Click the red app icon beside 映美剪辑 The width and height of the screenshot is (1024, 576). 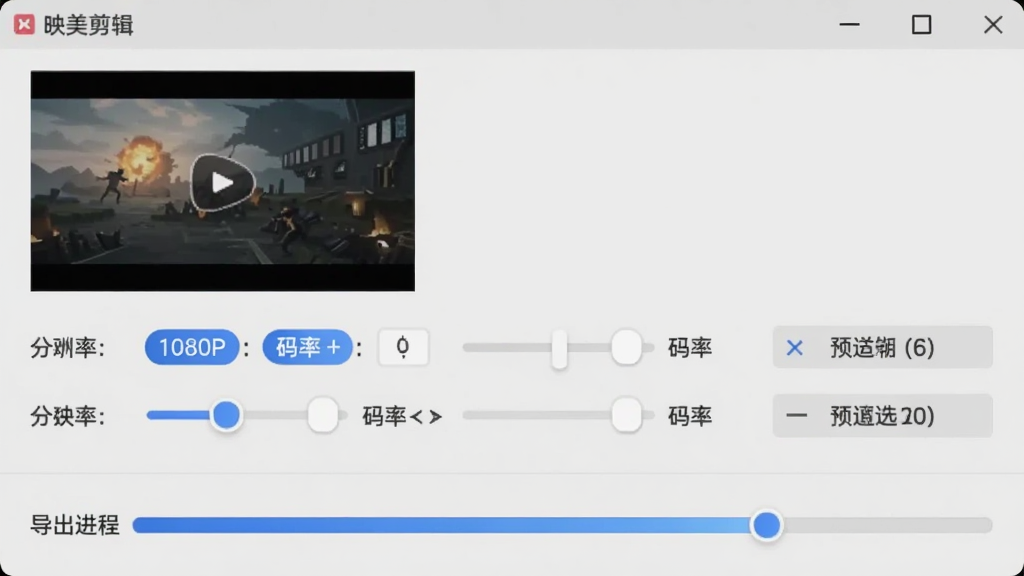(x=24, y=25)
